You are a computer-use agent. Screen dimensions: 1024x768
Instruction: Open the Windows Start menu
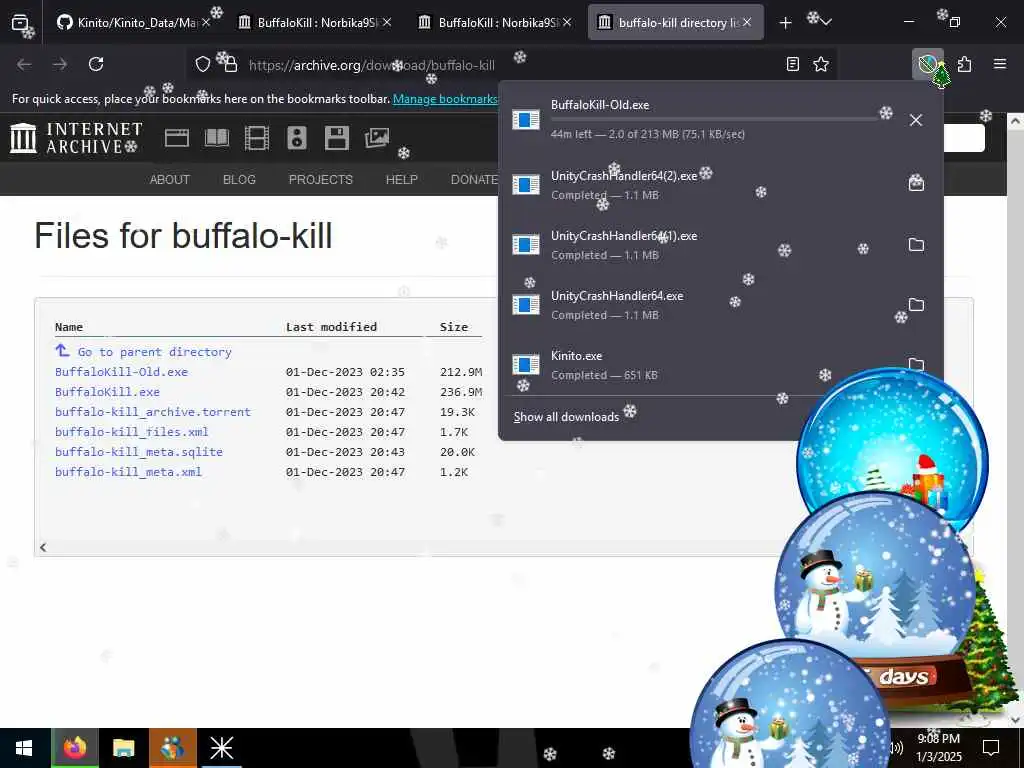[24, 748]
